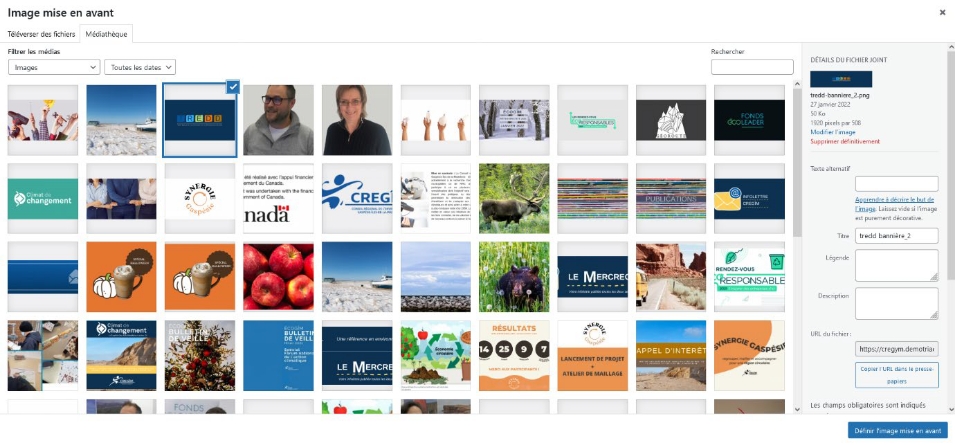Switch to Téléverser des fichiers tab

point(41,34)
